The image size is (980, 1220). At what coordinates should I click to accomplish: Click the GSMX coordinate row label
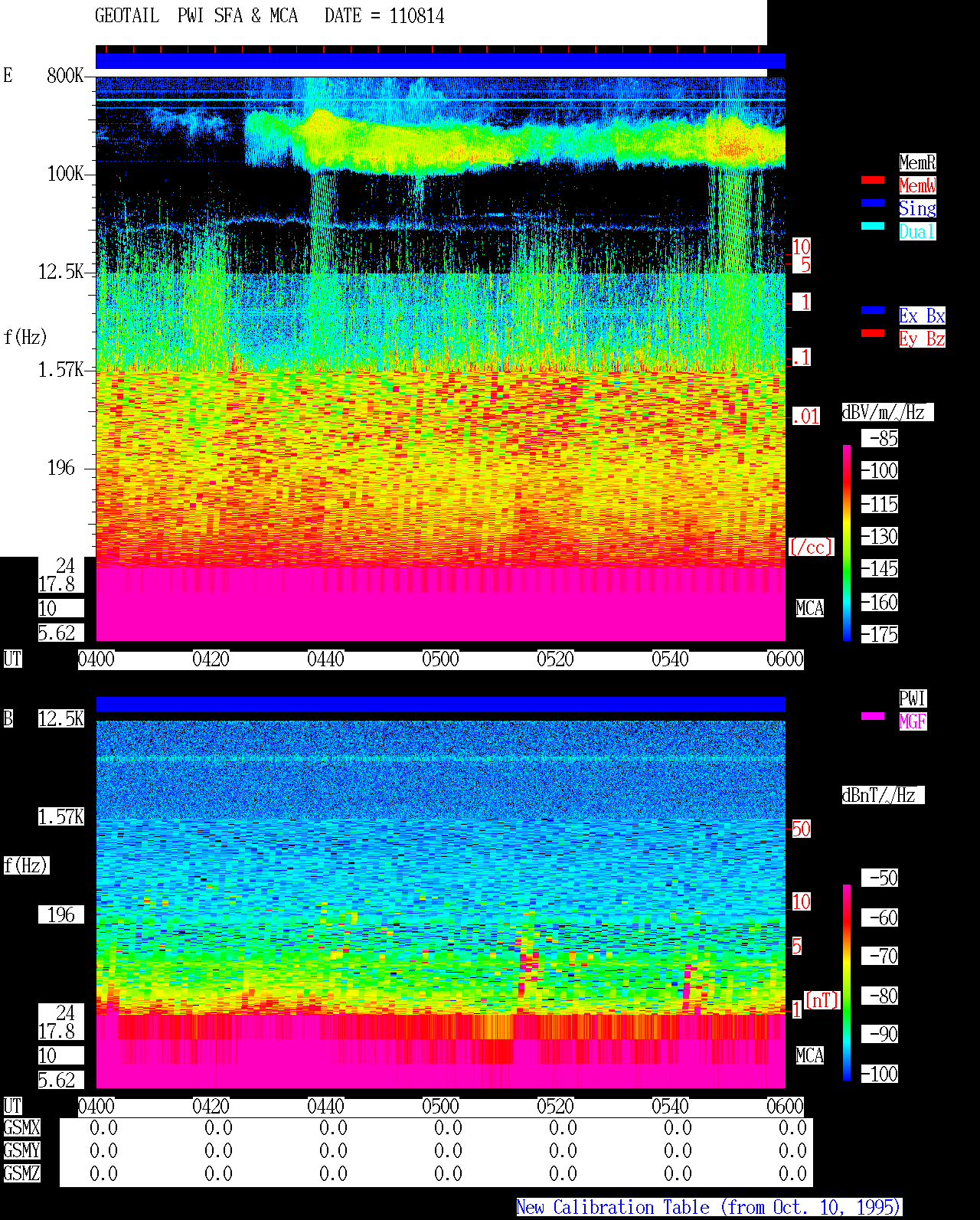point(21,1128)
